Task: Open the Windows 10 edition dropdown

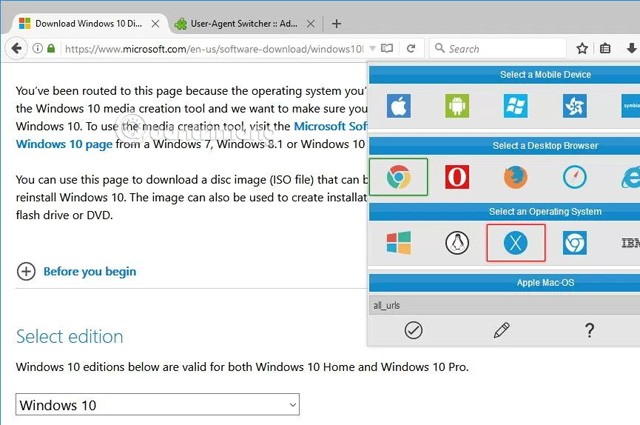Action: pos(158,405)
